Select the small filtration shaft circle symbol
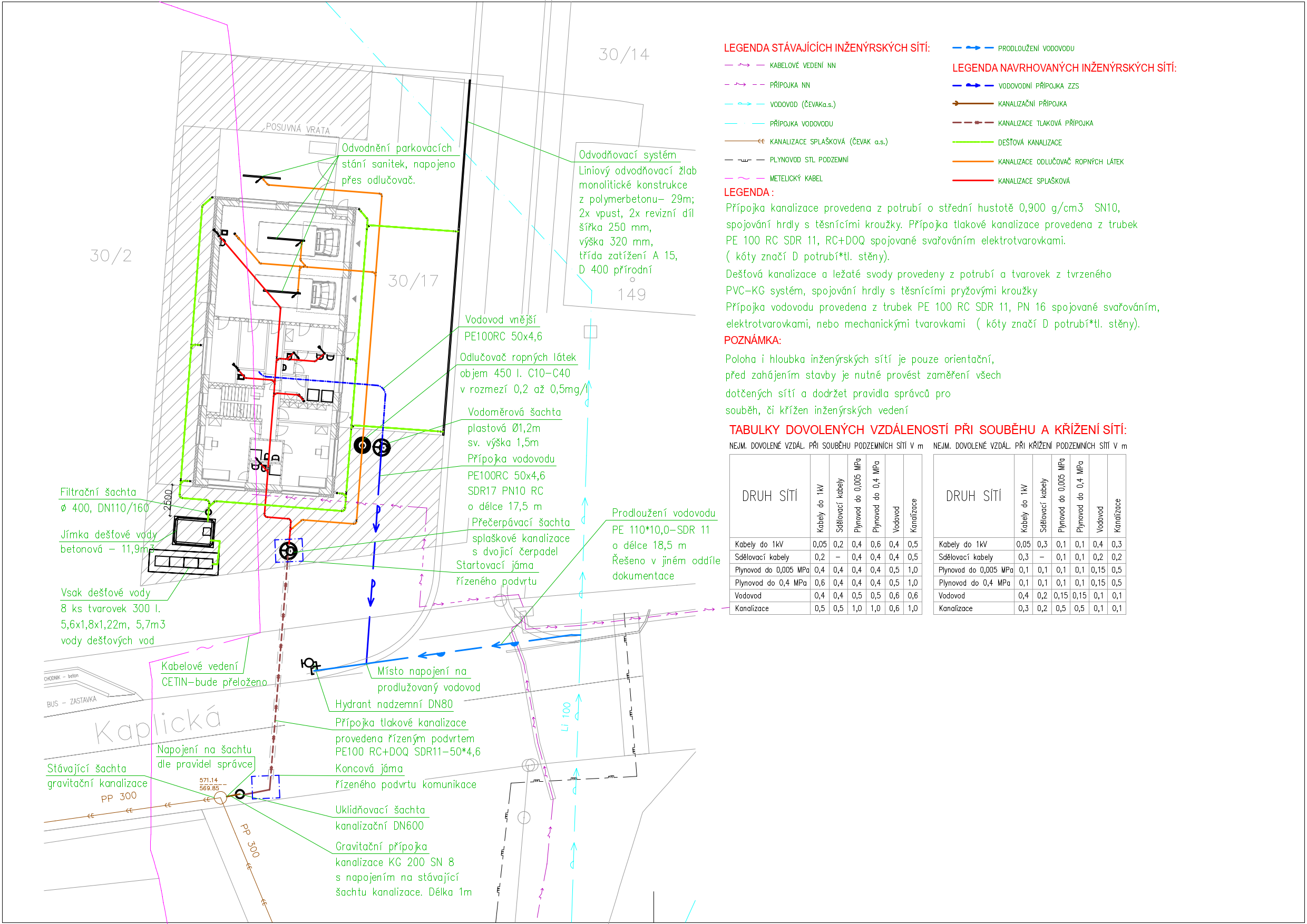Image resolution: width=1307 pixels, height=924 pixels. pos(208,513)
